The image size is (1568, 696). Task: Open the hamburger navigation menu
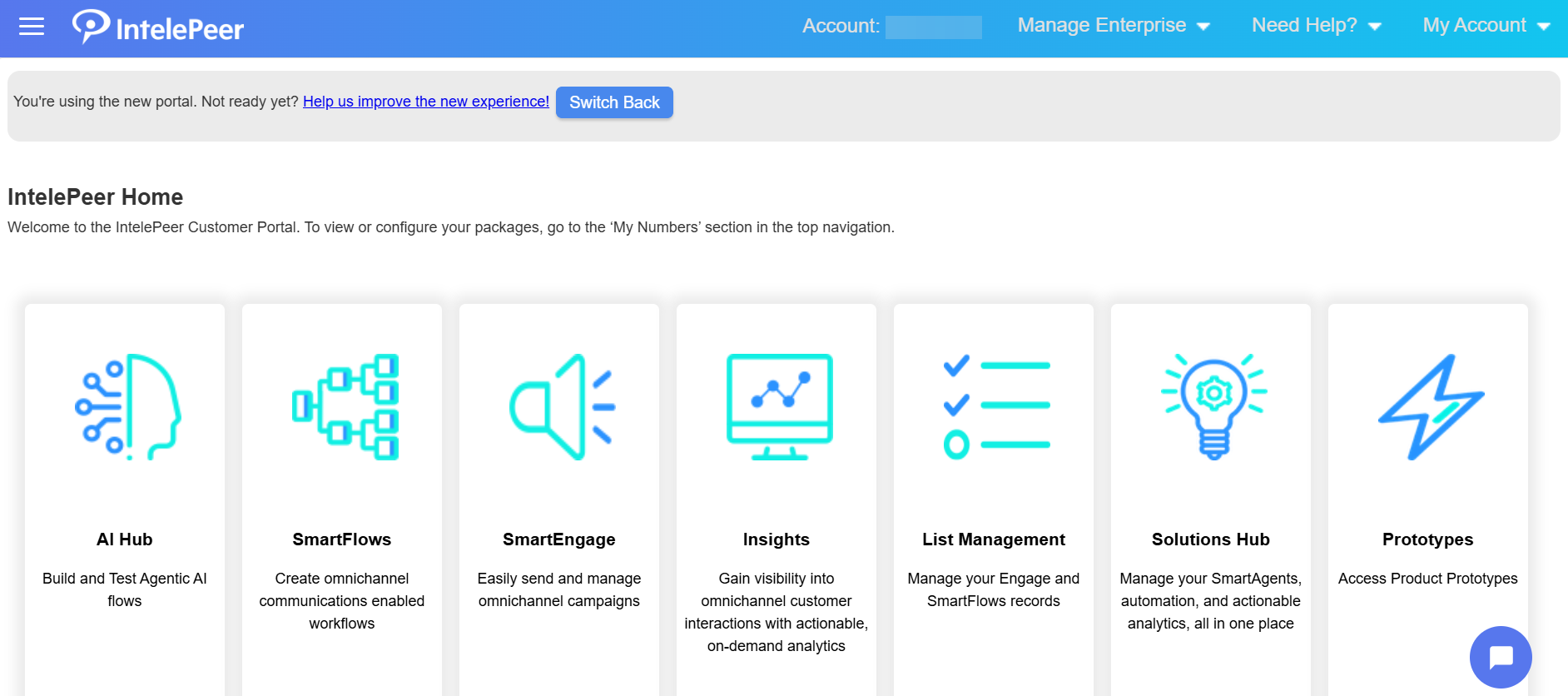32,27
